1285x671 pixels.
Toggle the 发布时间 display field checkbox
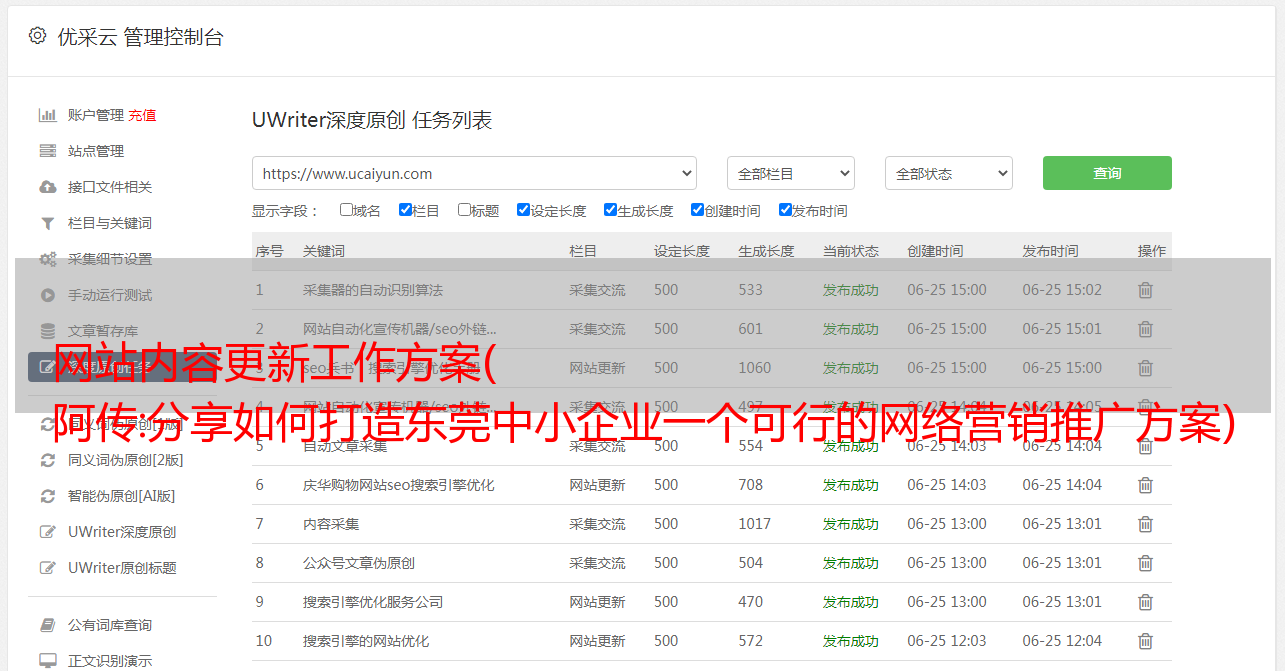pos(785,210)
